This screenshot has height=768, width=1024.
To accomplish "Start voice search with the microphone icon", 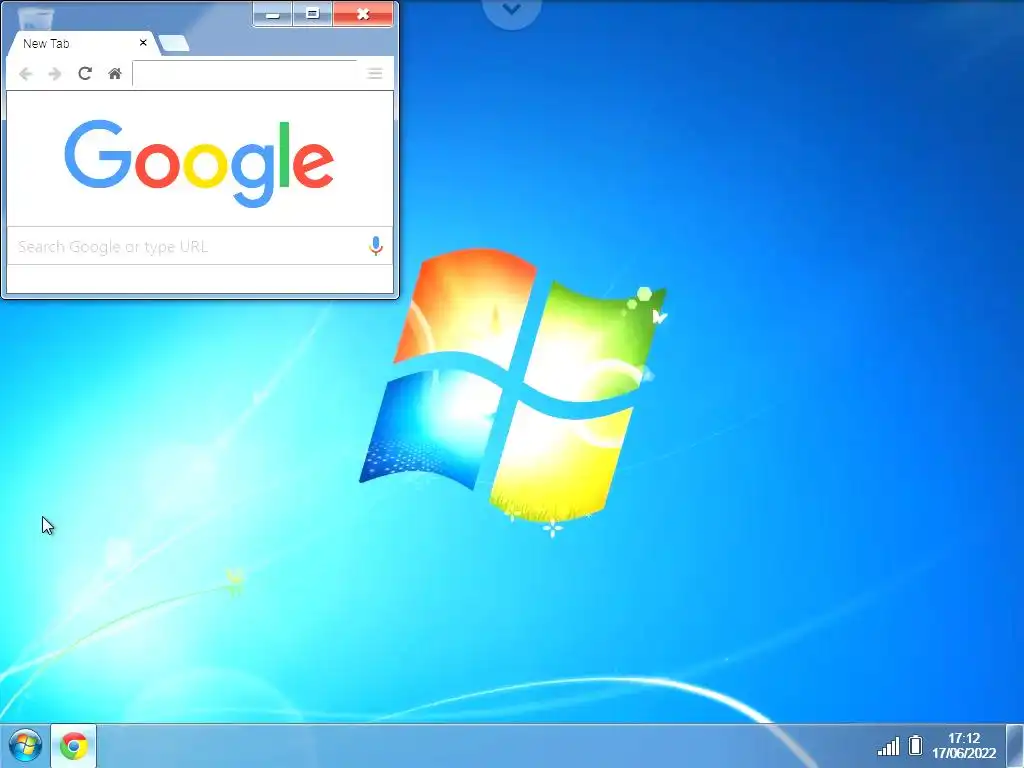I will point(376,246).
